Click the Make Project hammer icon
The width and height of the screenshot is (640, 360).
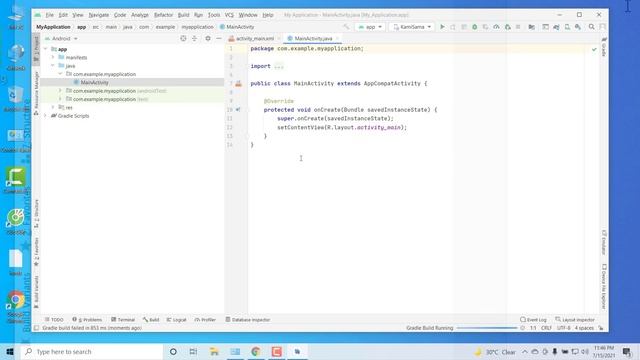tap(346, 27)
